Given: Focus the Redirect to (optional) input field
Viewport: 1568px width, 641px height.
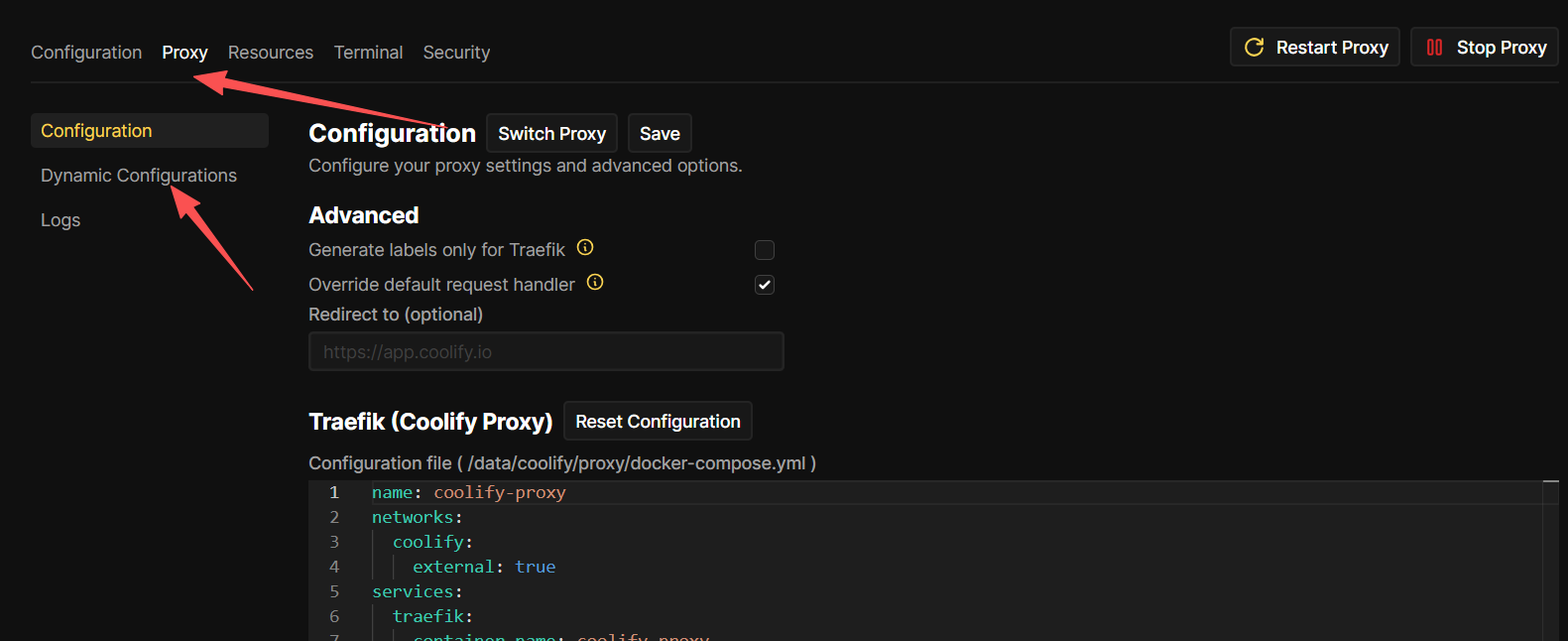Looking at the screenshot, I should (545, 352).
